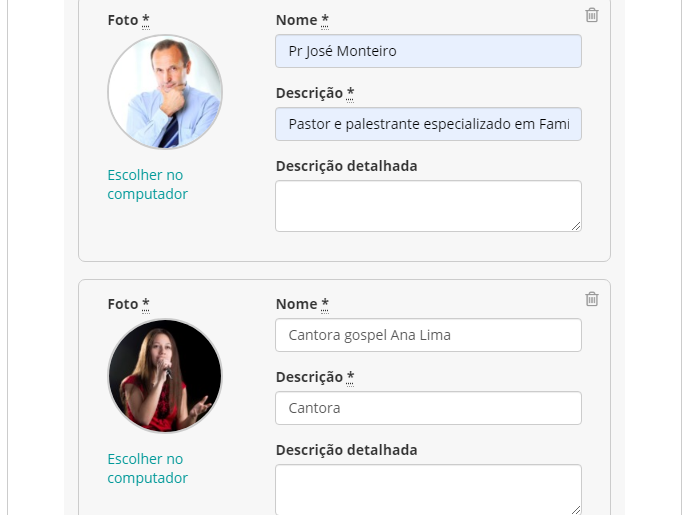Click resize grip on Ana Lima's detailed description
The height and width of the screenshot is (515, 696).
coord(576,510)
